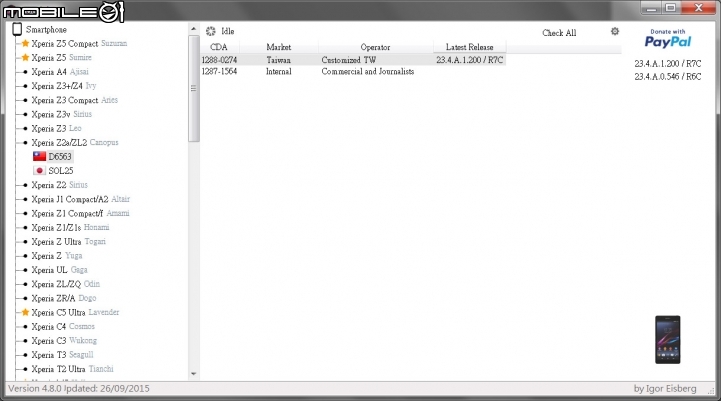Sort by the CDA column header

tap(219, 47)
